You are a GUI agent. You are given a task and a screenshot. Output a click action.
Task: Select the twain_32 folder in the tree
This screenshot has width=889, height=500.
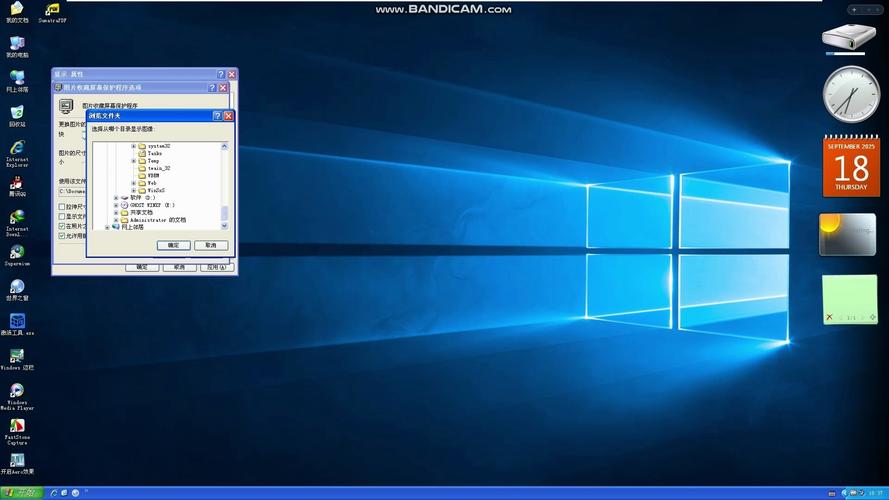click(159, 168)
